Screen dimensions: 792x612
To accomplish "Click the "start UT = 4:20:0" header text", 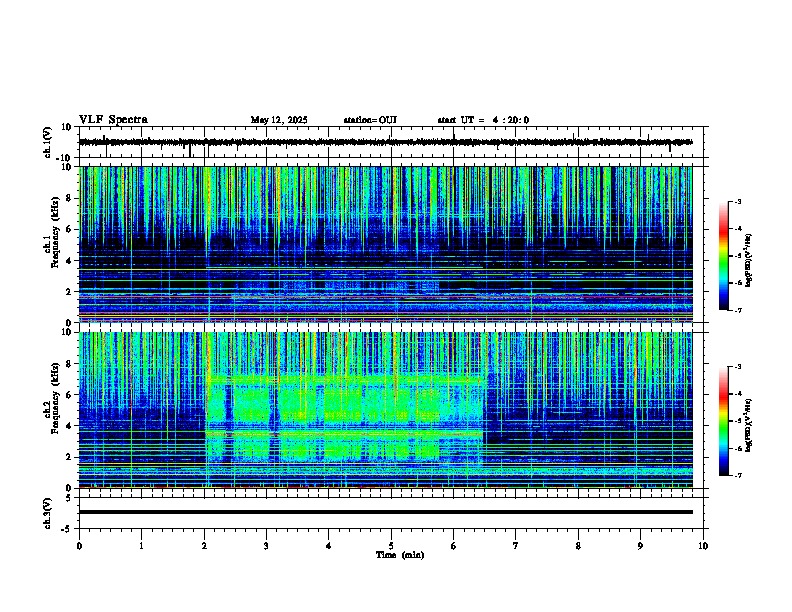I will (483, 120).
